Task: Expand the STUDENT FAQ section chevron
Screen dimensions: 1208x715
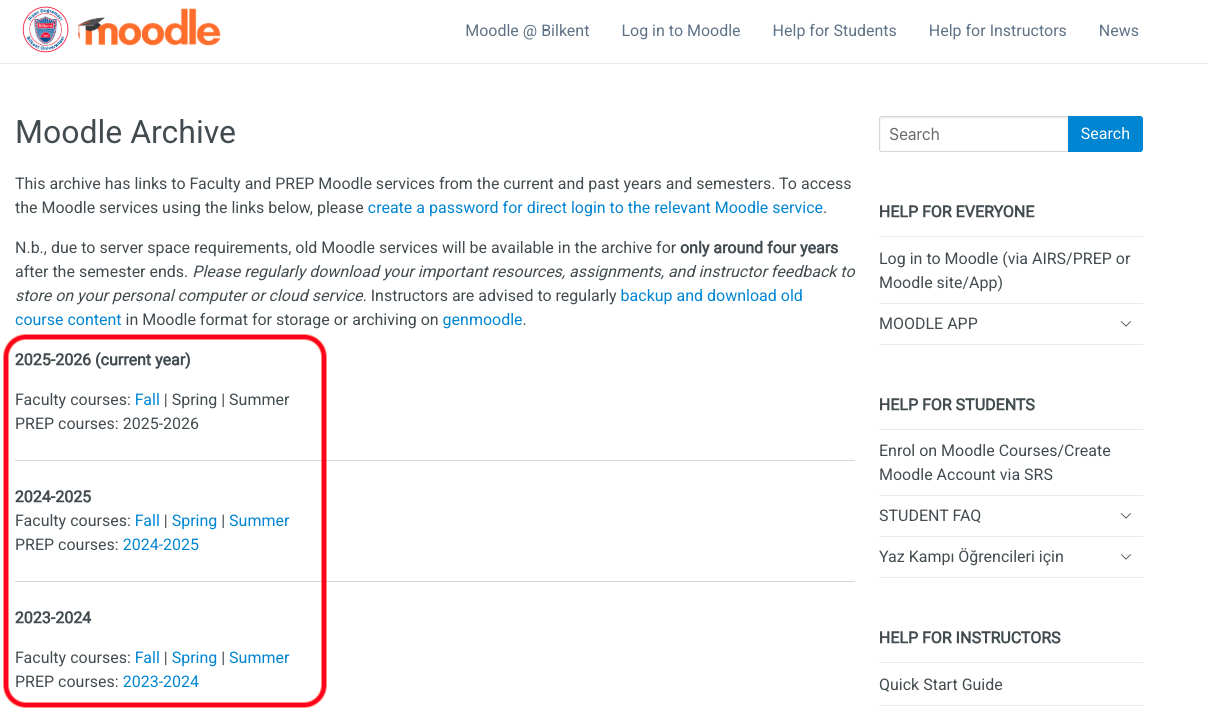Action: pos(1126,516)
